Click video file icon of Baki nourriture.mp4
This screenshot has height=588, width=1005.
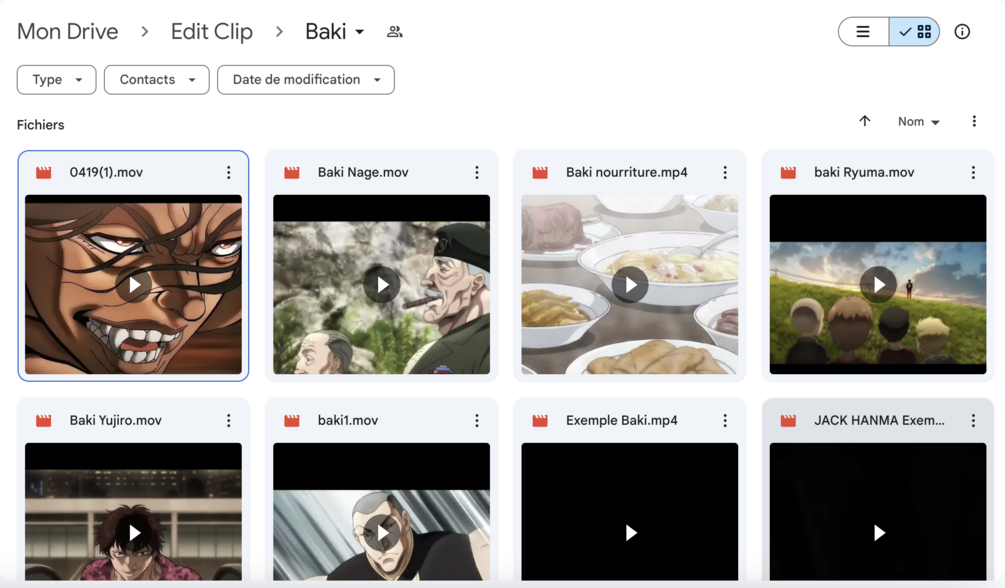pyautogui.click(x=540, y=172)
